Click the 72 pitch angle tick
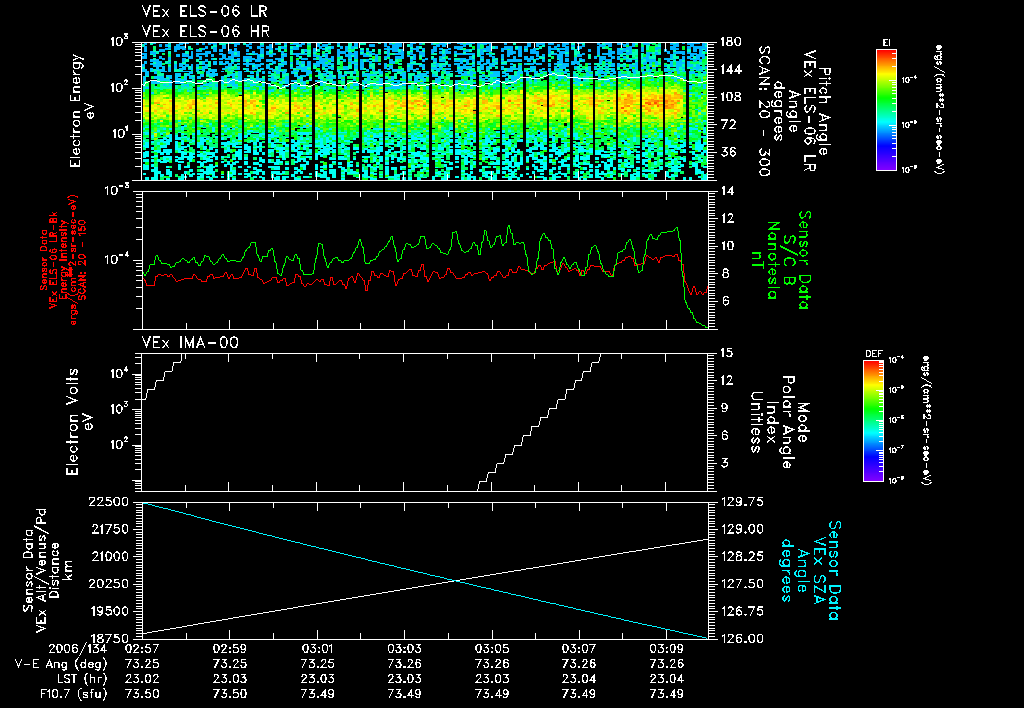Screen dimensions: 1024x708 click(x=728, y=124)
